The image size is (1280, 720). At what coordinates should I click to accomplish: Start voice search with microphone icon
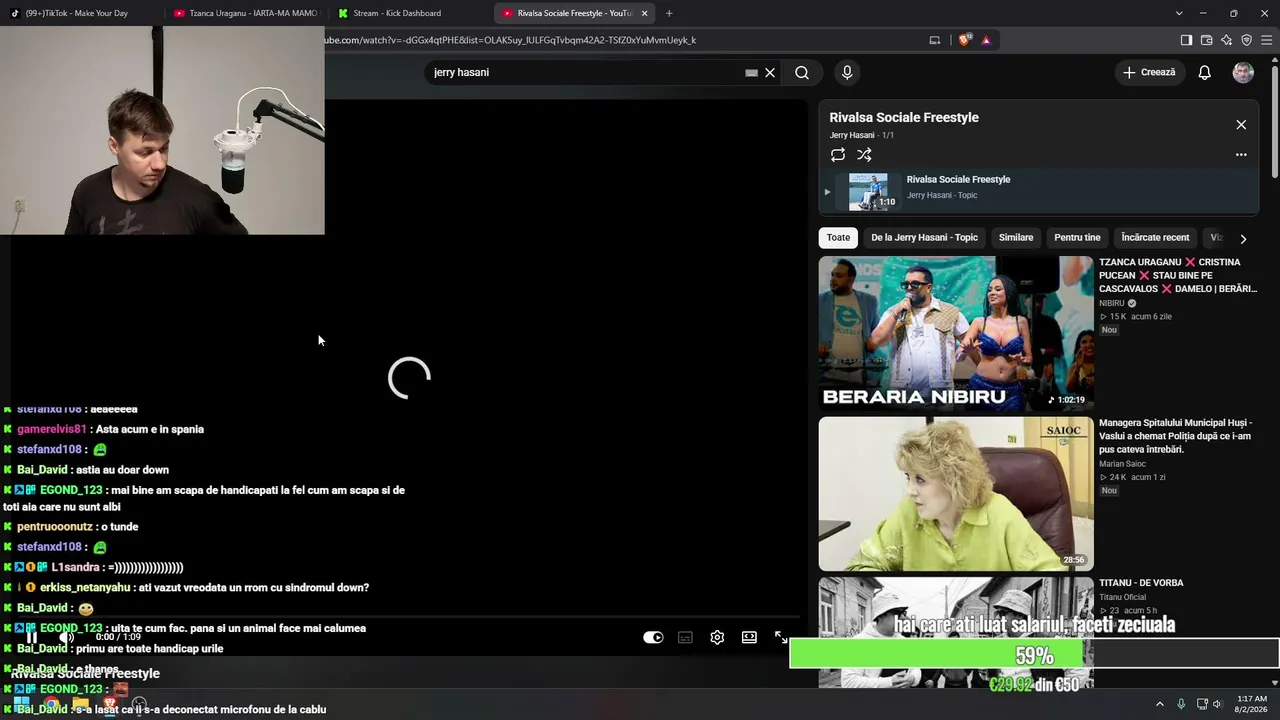847,72
